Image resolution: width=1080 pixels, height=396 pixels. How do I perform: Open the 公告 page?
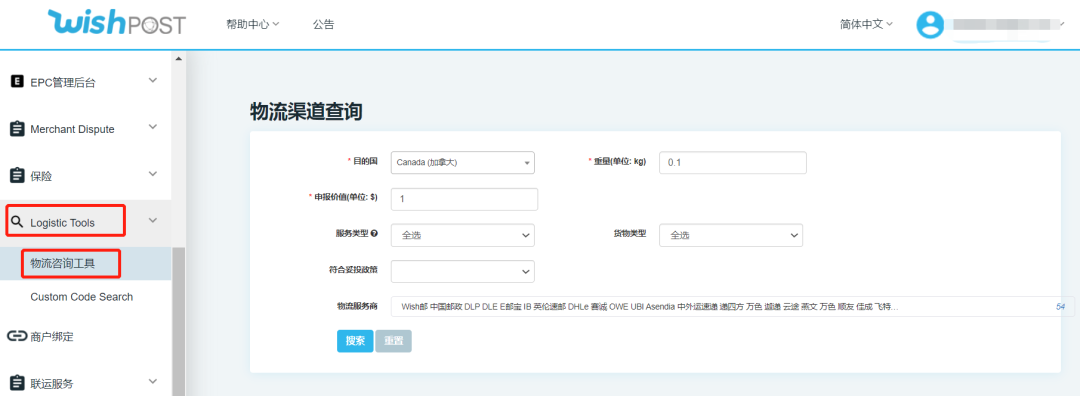[x=324, y=24]
